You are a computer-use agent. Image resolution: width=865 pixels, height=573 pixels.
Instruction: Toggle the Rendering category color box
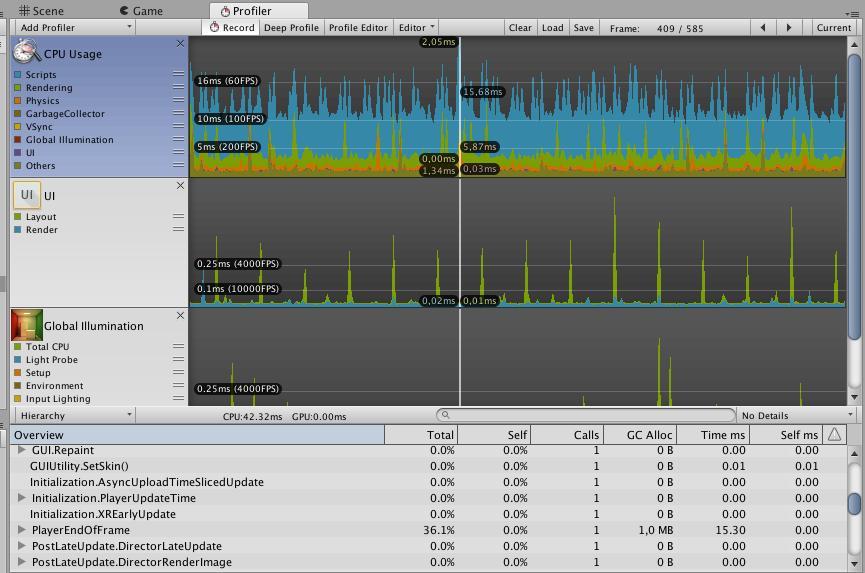(x=18, y=88)
